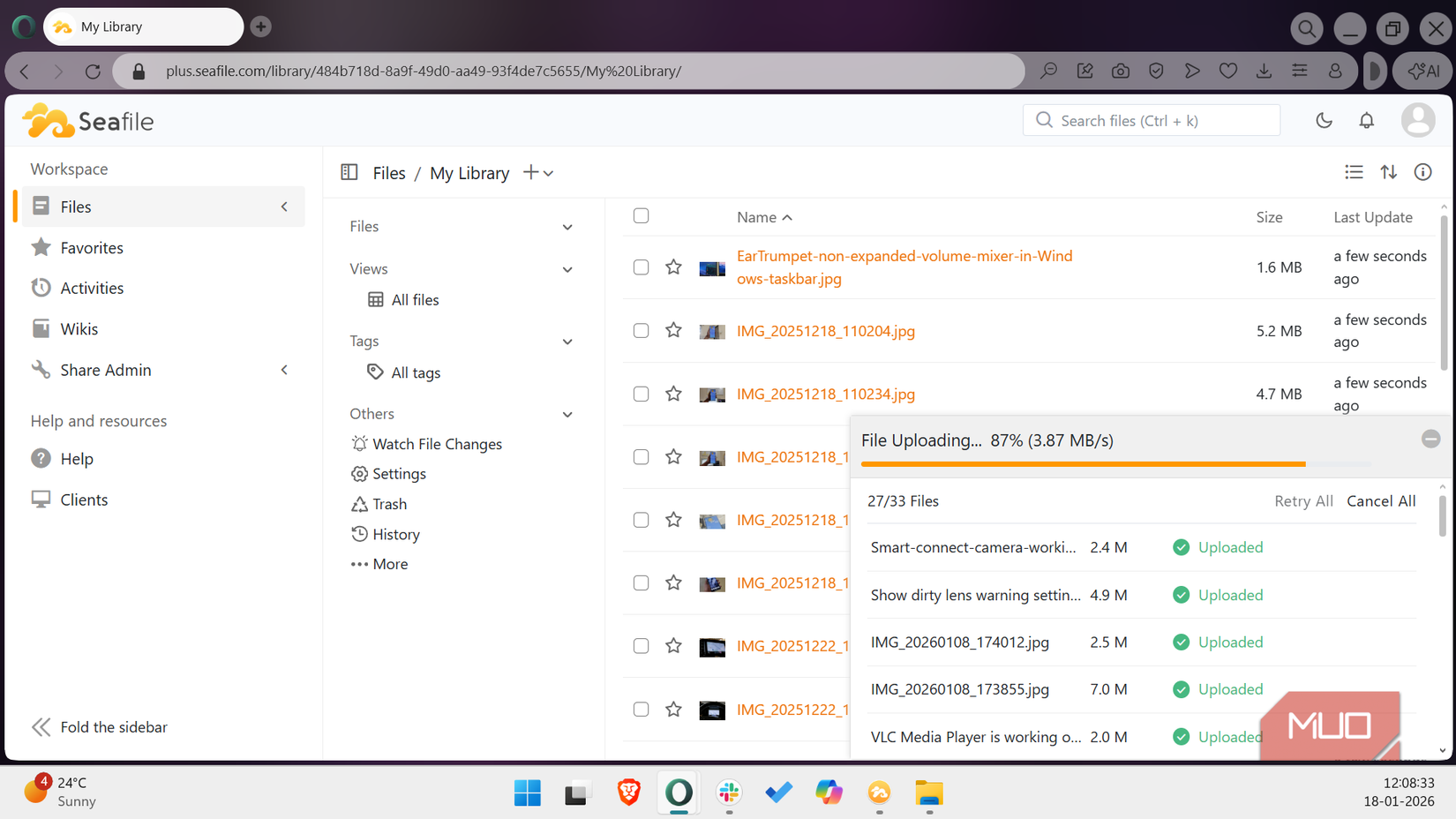Click browser AI assistant button
Image resolution: width=1456 pixels, height=819 pixels.
pos(1423,71)
